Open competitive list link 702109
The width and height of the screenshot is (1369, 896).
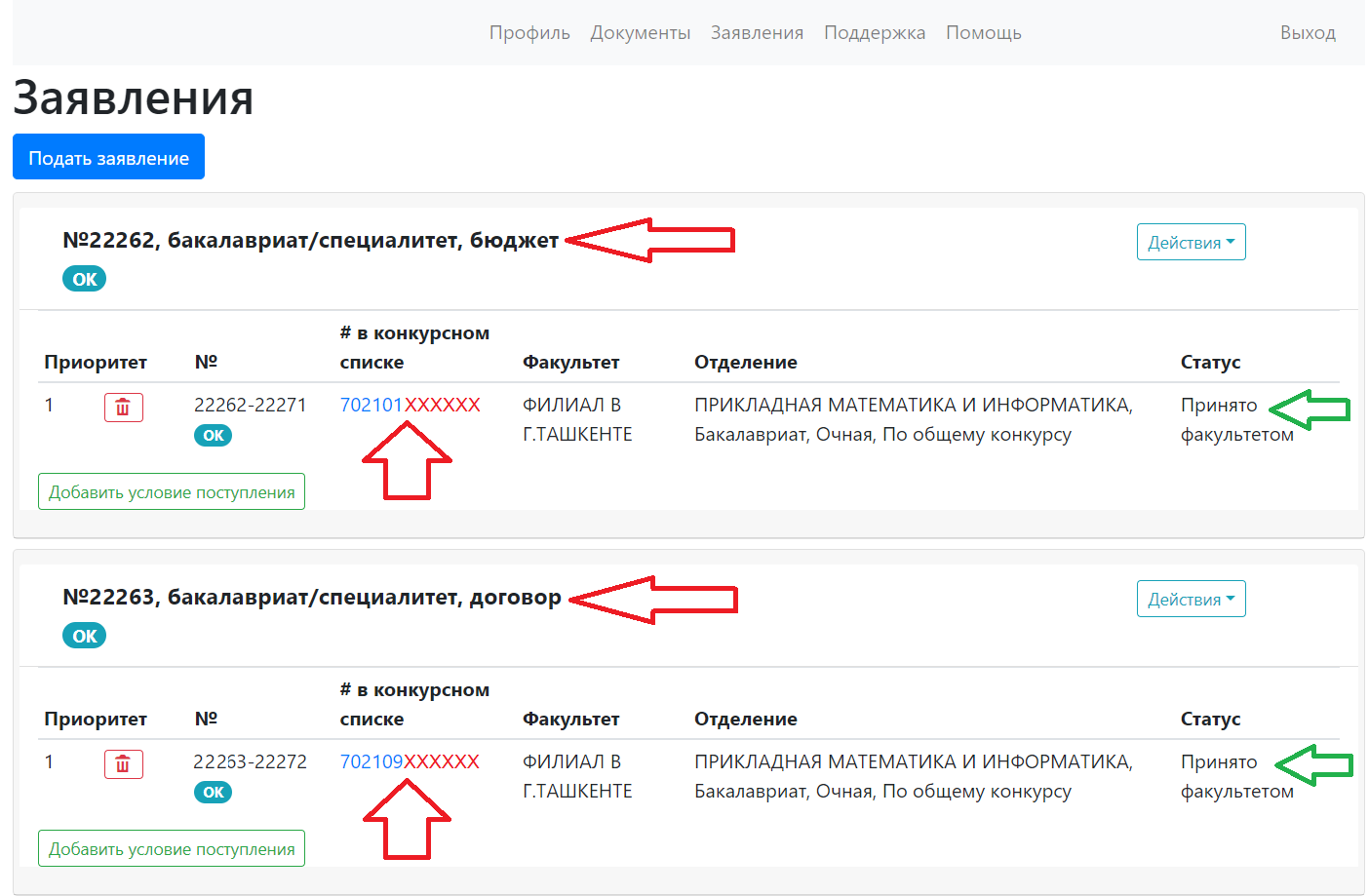tap(372, 762)
